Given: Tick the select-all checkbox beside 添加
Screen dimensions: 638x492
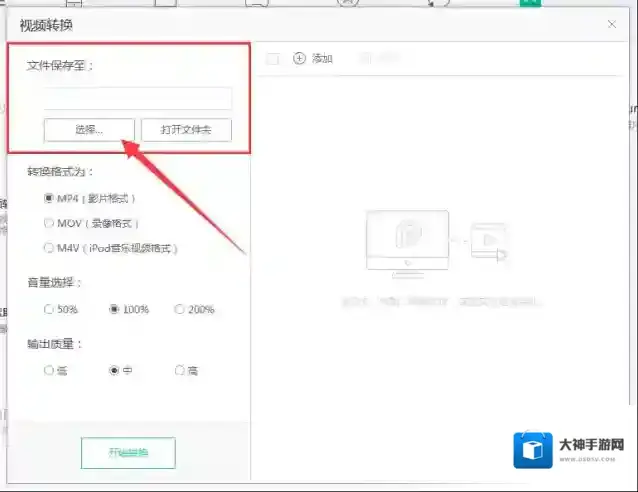Looking at the screenshot, I should tap(272, 59).
